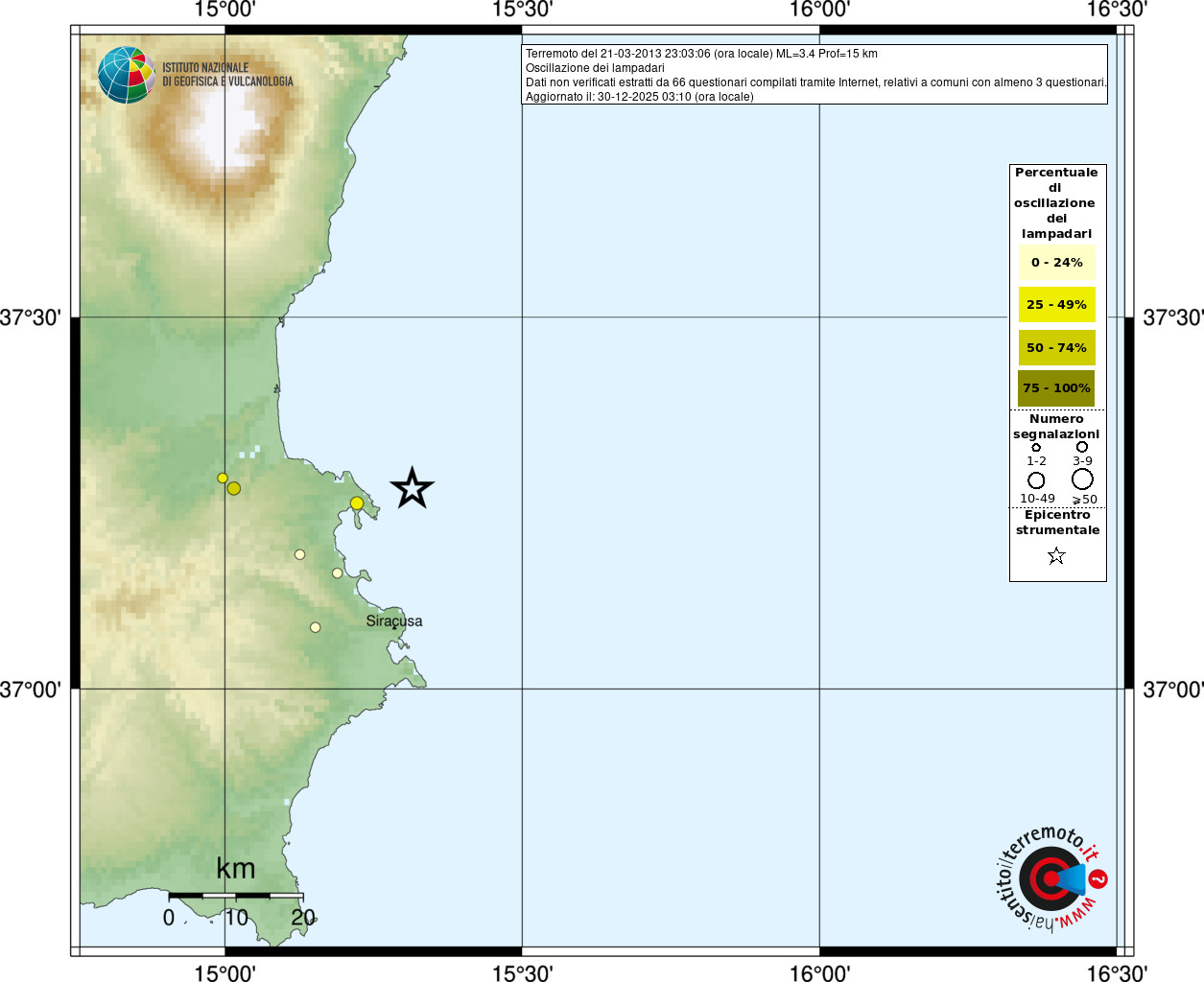Pick the 75 - 100% olive swatch

coord(1056,388)
